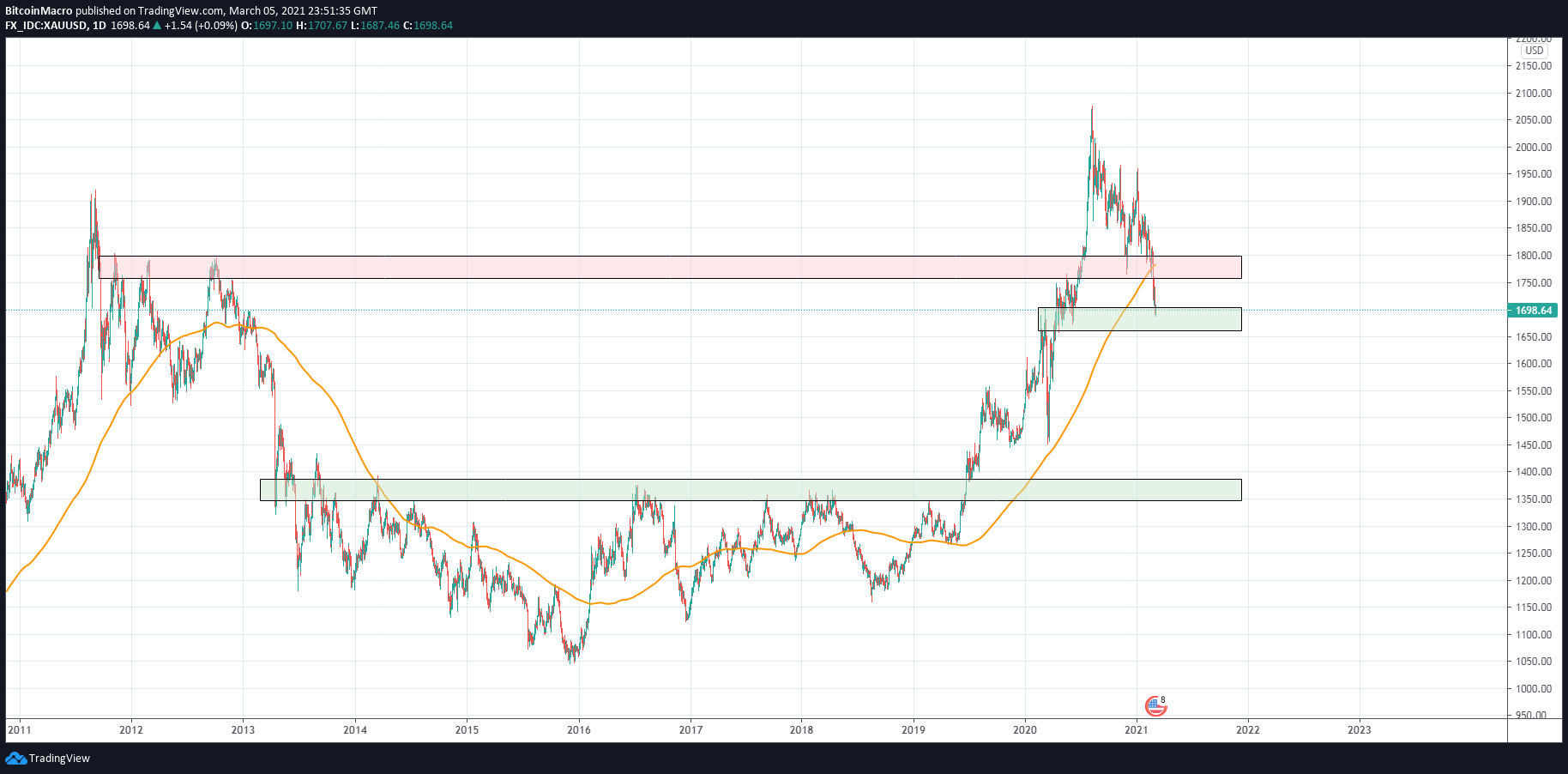The height and width of the screenshot is (774, 1568).
Task: Click the 1000.00 price axis label
Action: 1534,689
